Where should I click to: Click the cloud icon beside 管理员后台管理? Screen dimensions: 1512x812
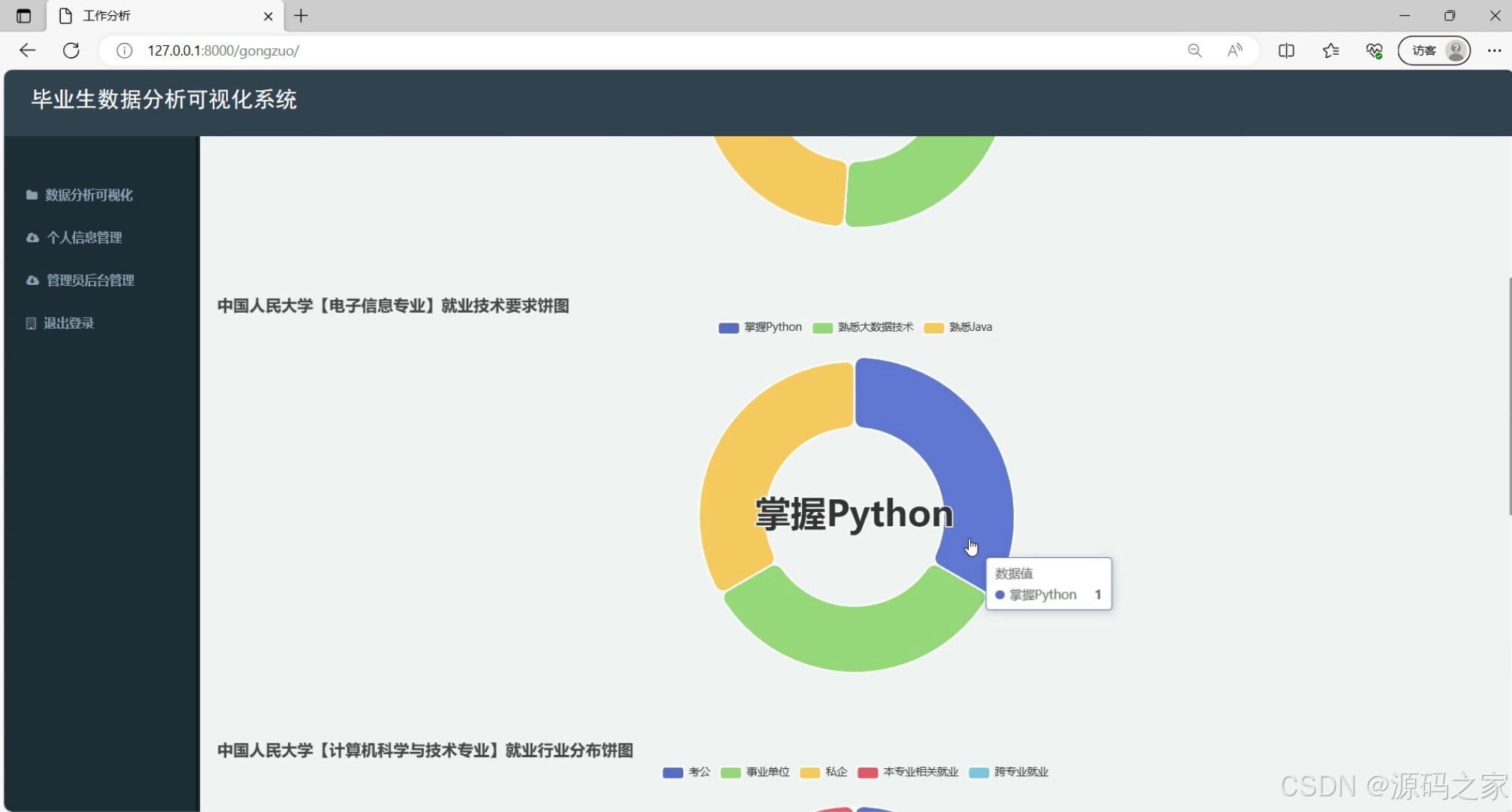31,280
